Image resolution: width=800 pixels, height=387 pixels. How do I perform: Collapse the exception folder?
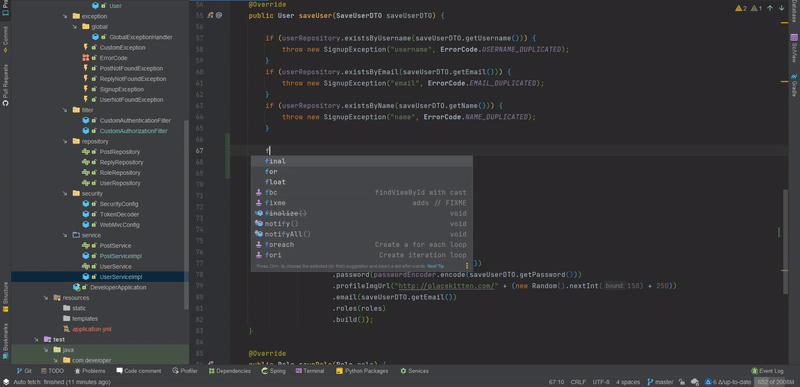click(65, 16)
